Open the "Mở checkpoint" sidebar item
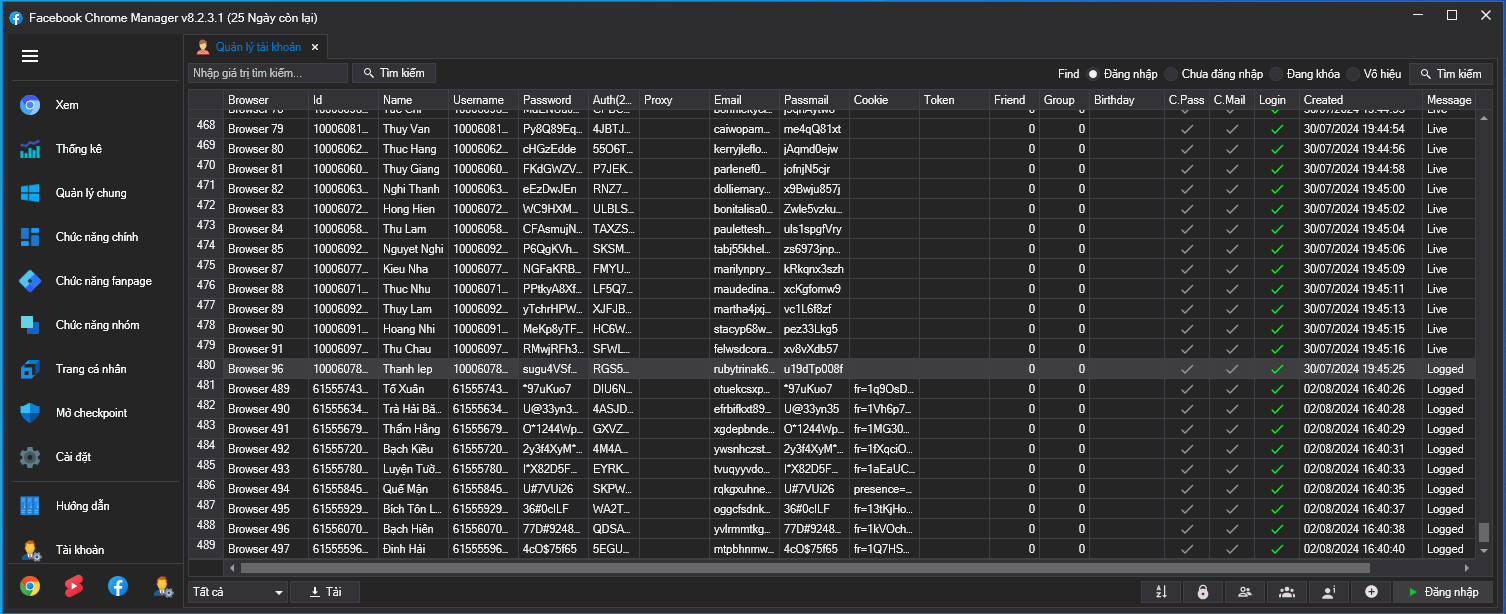Image resolution: width=1506 pixels, height=614 pixels. (92, 413)
